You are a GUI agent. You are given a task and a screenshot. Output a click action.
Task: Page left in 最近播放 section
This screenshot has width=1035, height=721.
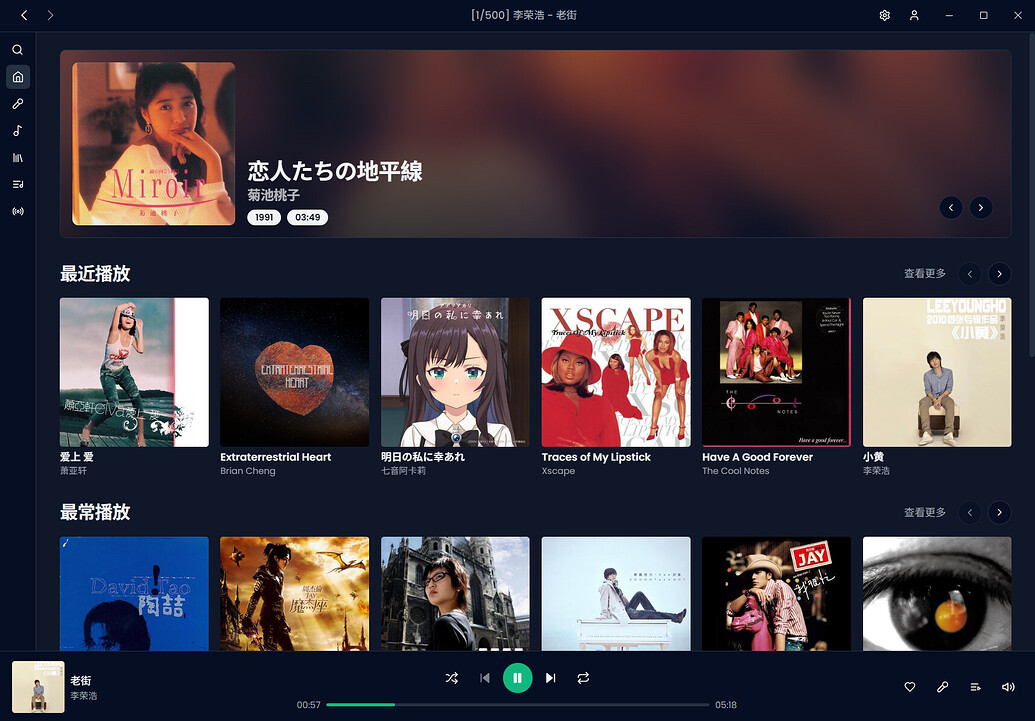pyautogui.click(x=970, y=273)
